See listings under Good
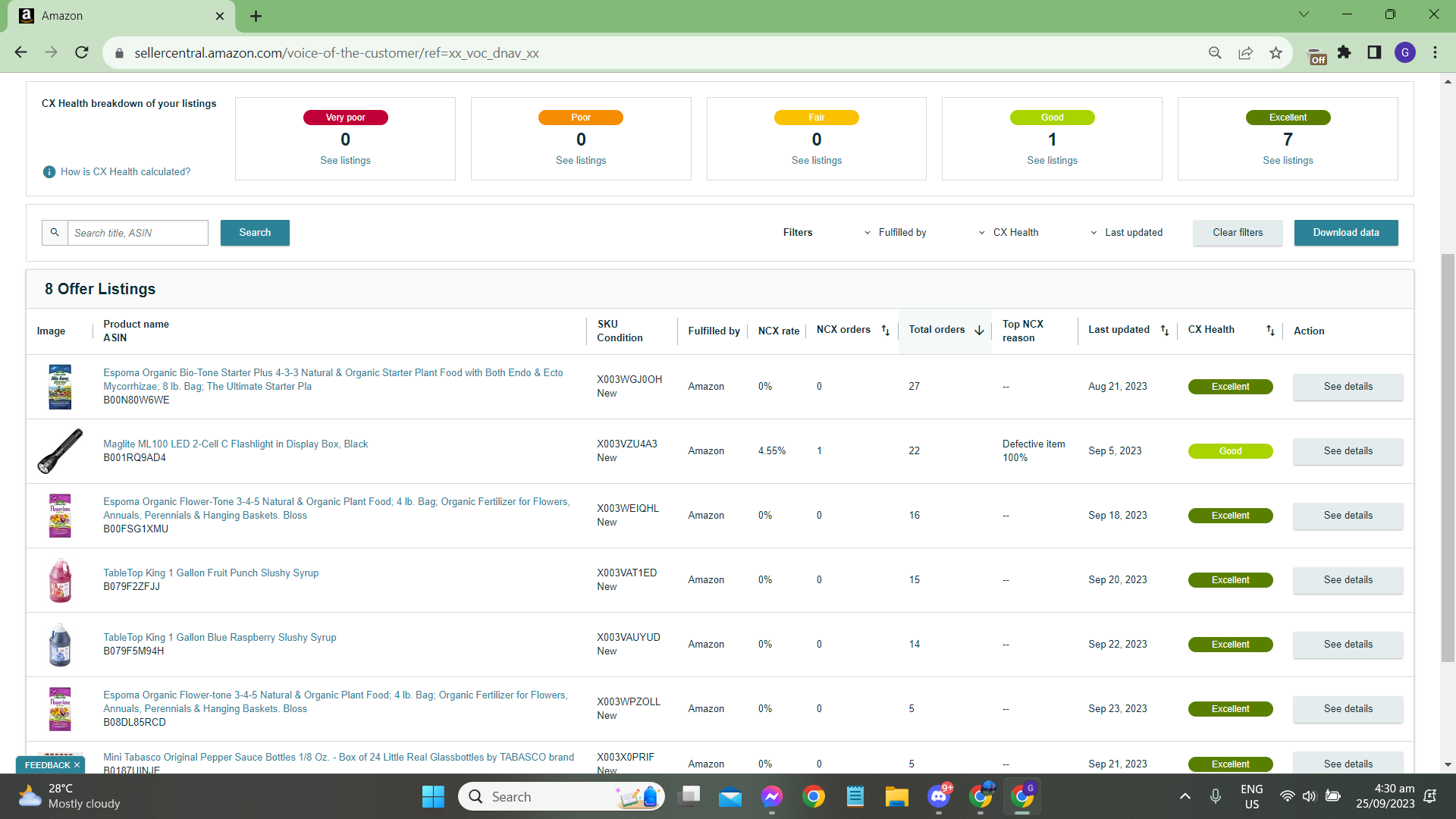1456x819 pixels. point(1052,161)
